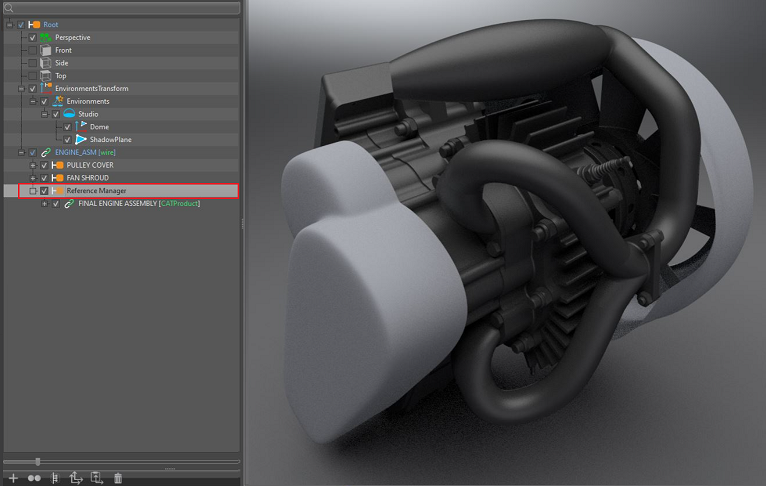Screen dimensions: 766x486
Task: Click the page with arrows icon beside trash
Action: coord(97,478)
